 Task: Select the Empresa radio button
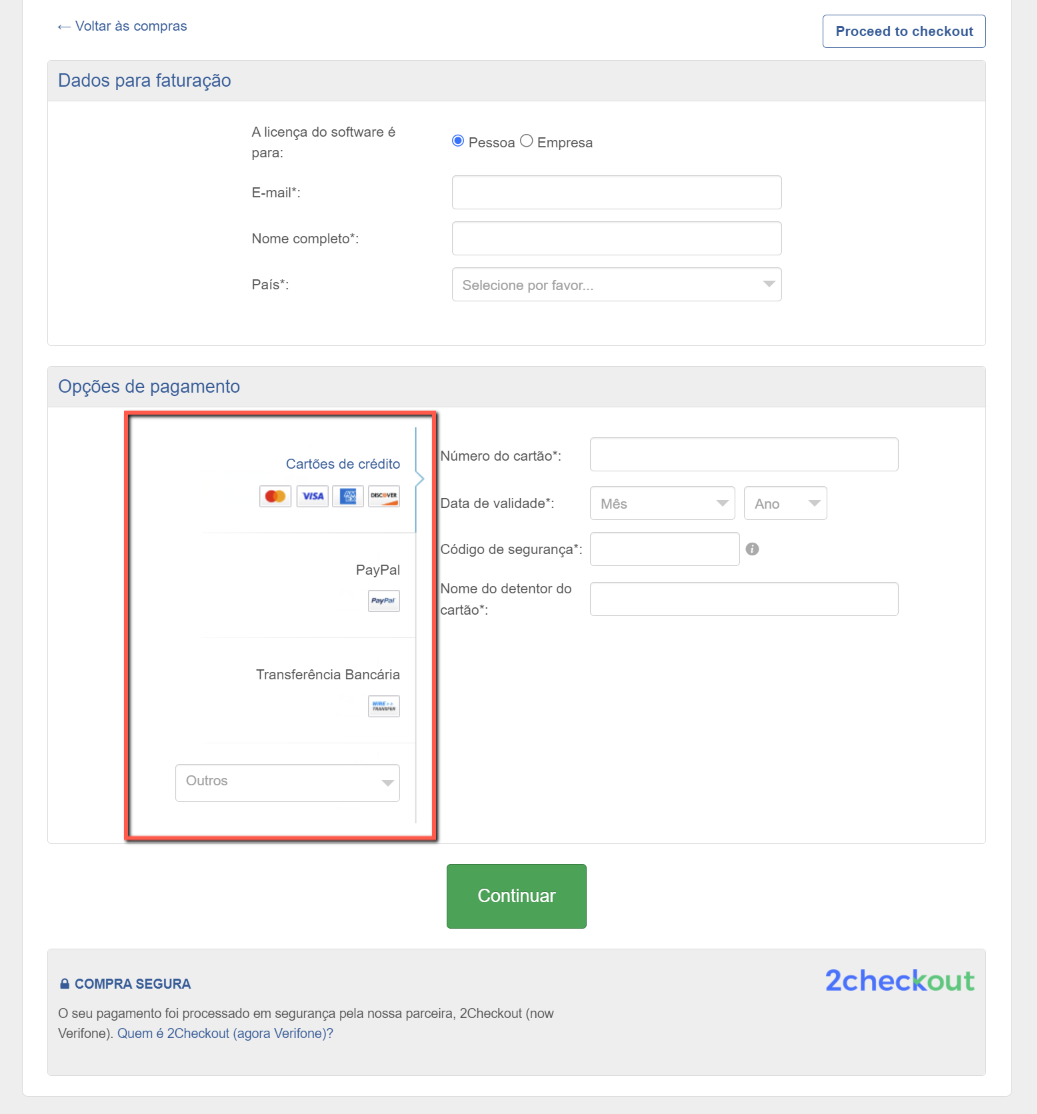point(527,140)
